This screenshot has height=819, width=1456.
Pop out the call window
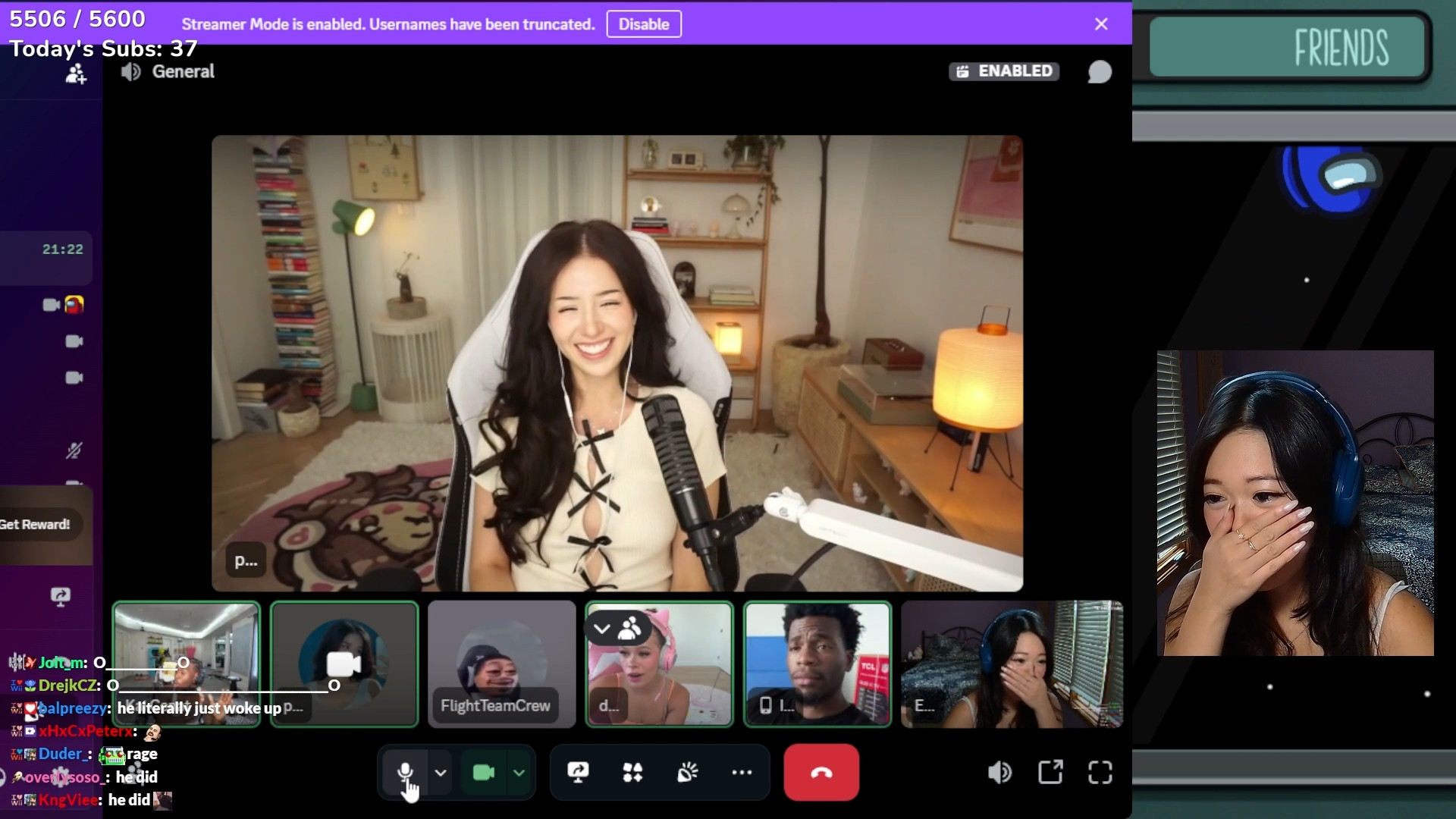pyautogui.click(x=1050, y=773)
